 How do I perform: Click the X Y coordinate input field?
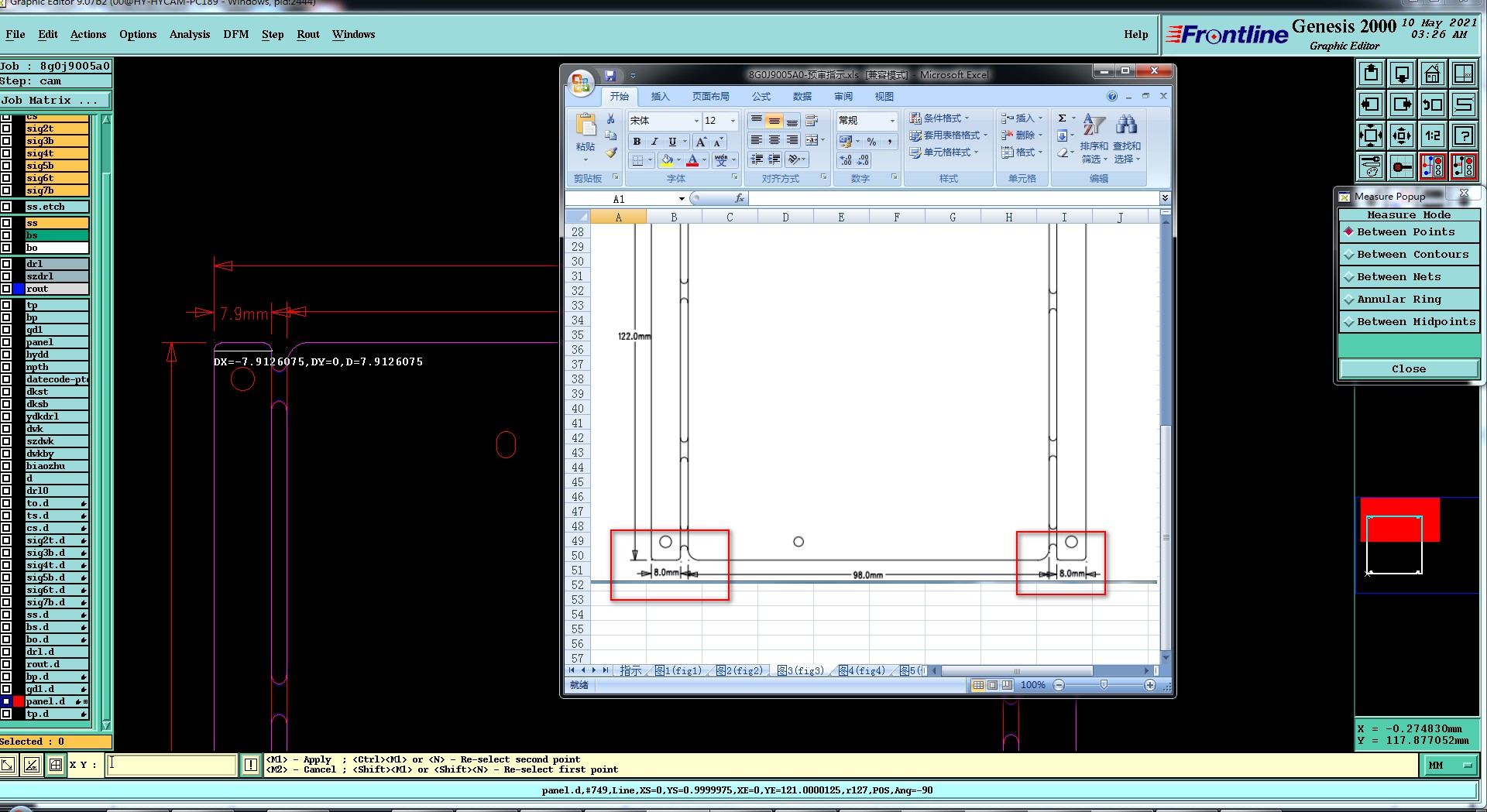click(171, 765)
